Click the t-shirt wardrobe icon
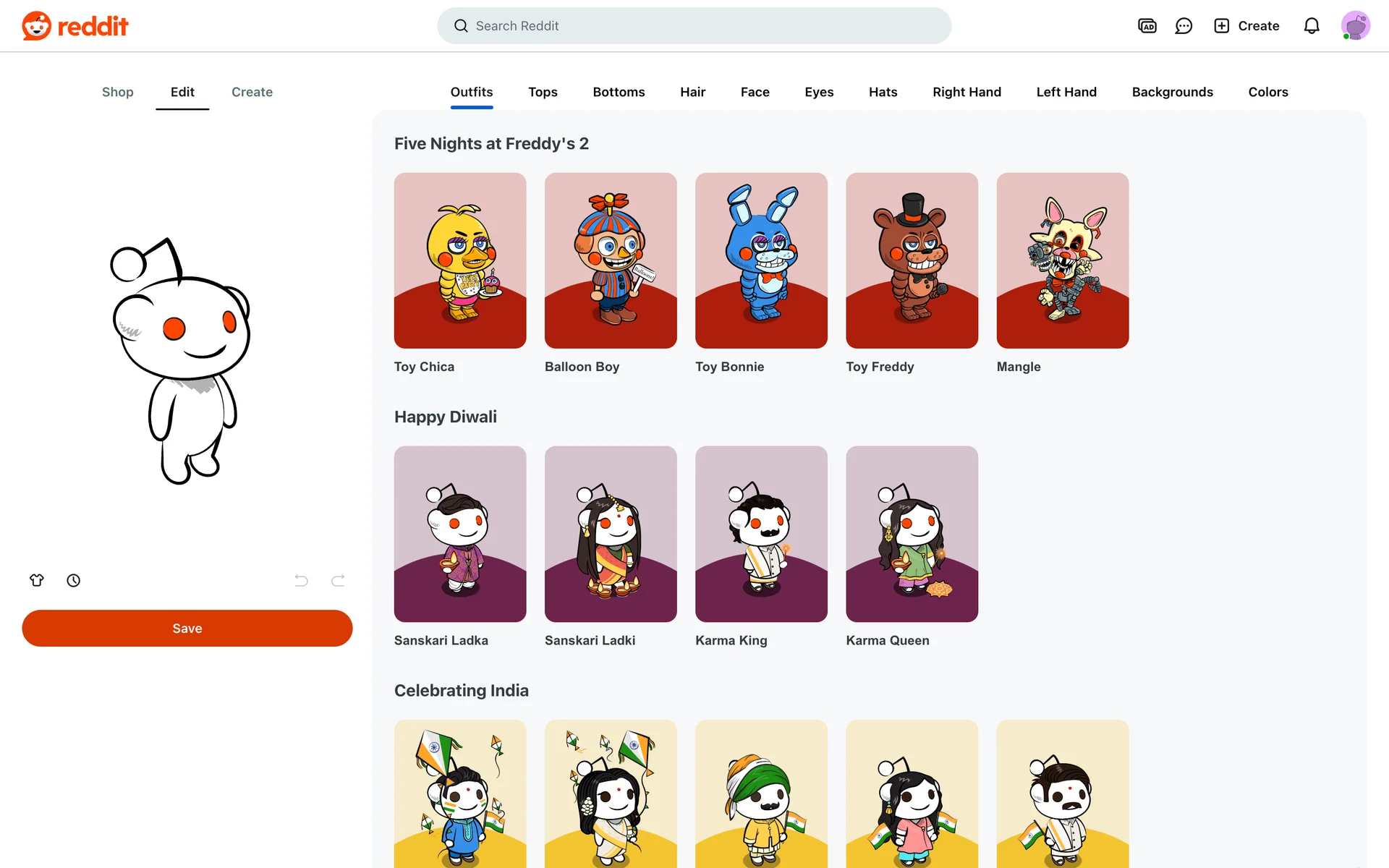1389x868 pixels. tap(37, 580)
